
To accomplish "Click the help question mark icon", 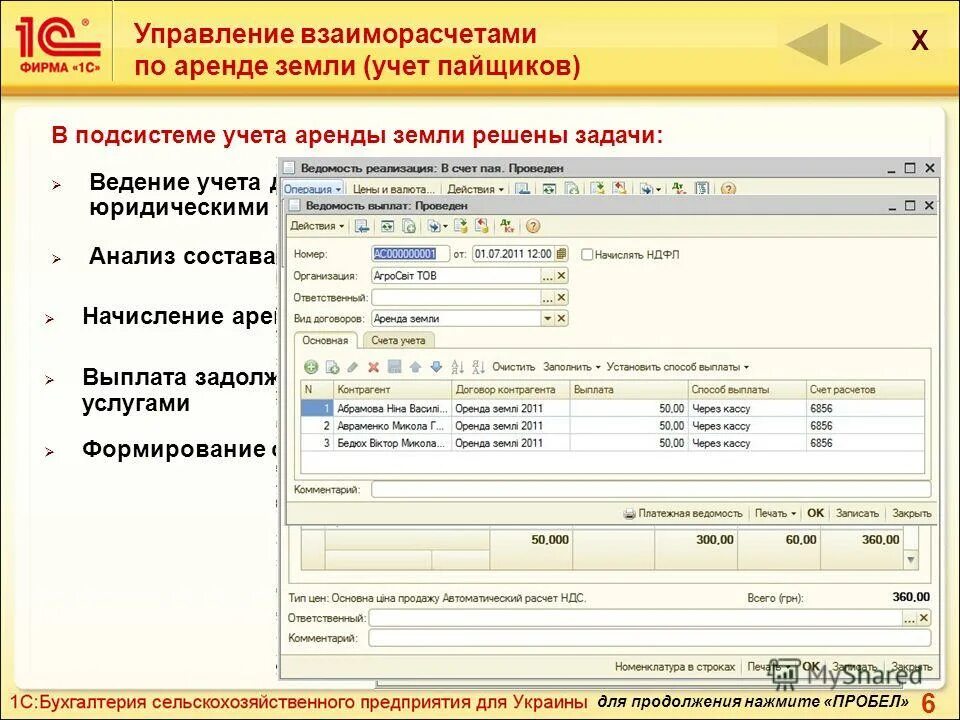I will (x=532, y=227).
